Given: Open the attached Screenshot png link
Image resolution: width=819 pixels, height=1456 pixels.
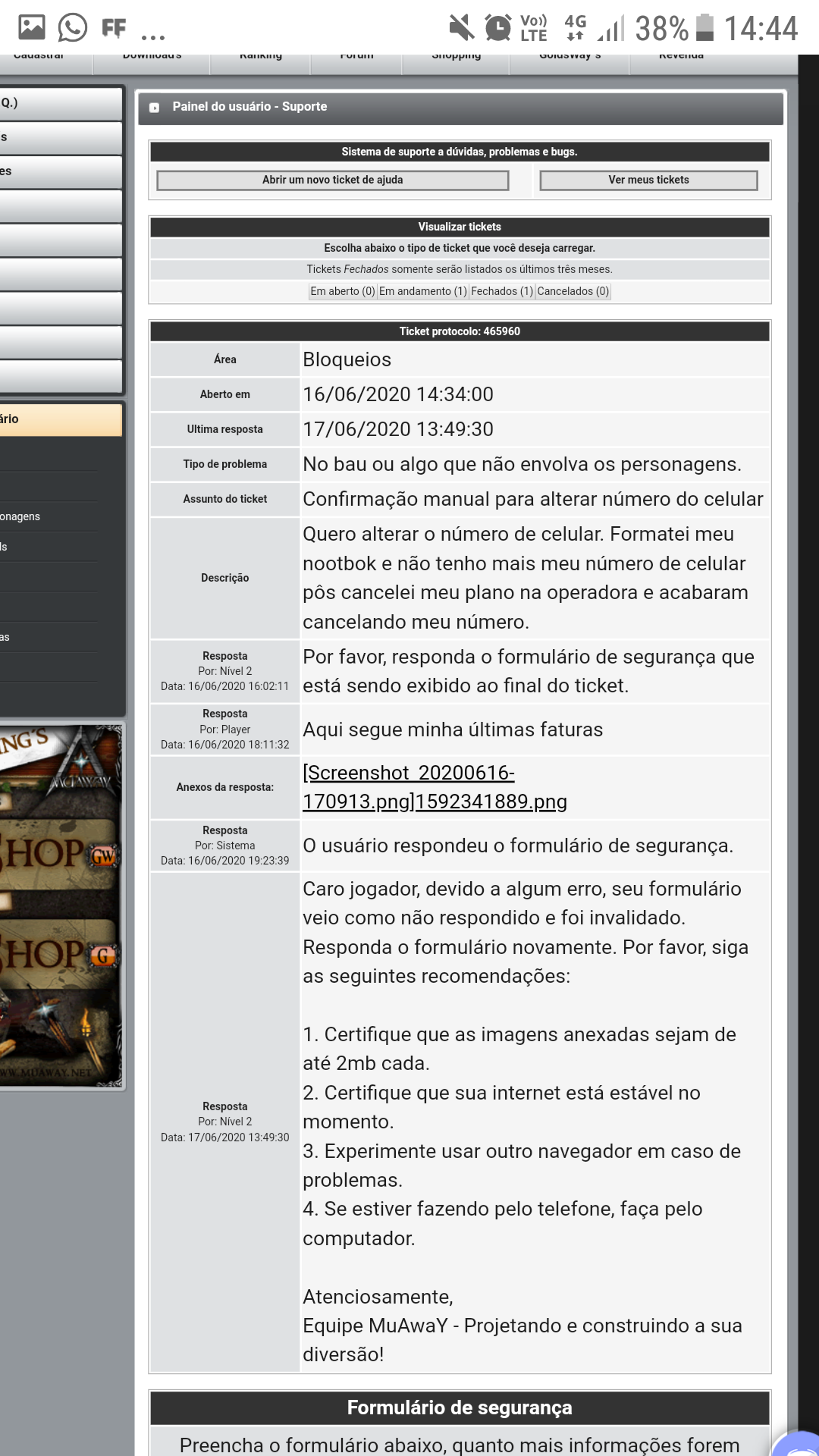Looking at the screenshot, I should (x=435, y=787).
